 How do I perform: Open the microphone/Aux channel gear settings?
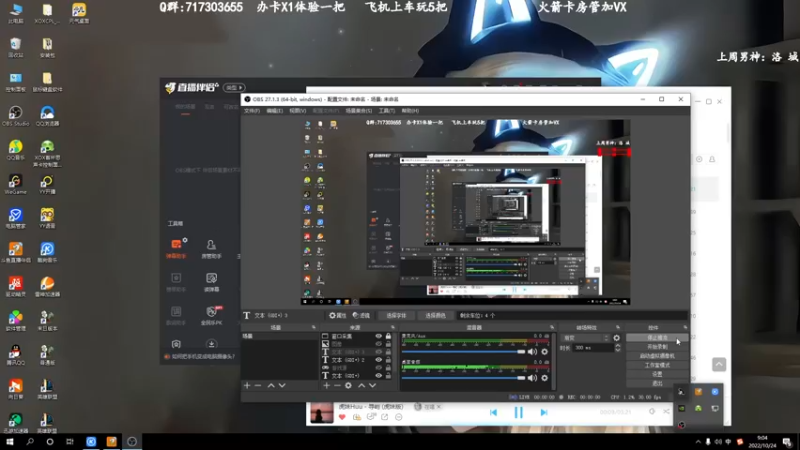[544, 352]
